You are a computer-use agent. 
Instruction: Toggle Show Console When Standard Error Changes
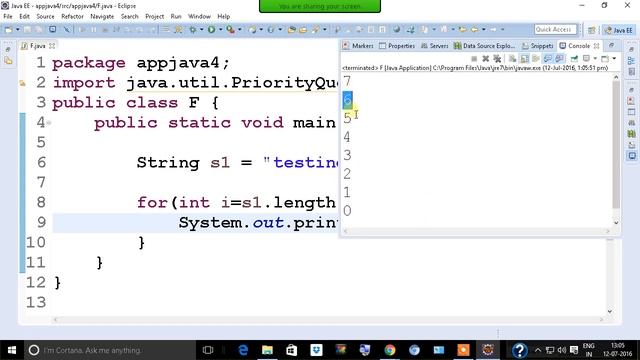tap(559, 59)
